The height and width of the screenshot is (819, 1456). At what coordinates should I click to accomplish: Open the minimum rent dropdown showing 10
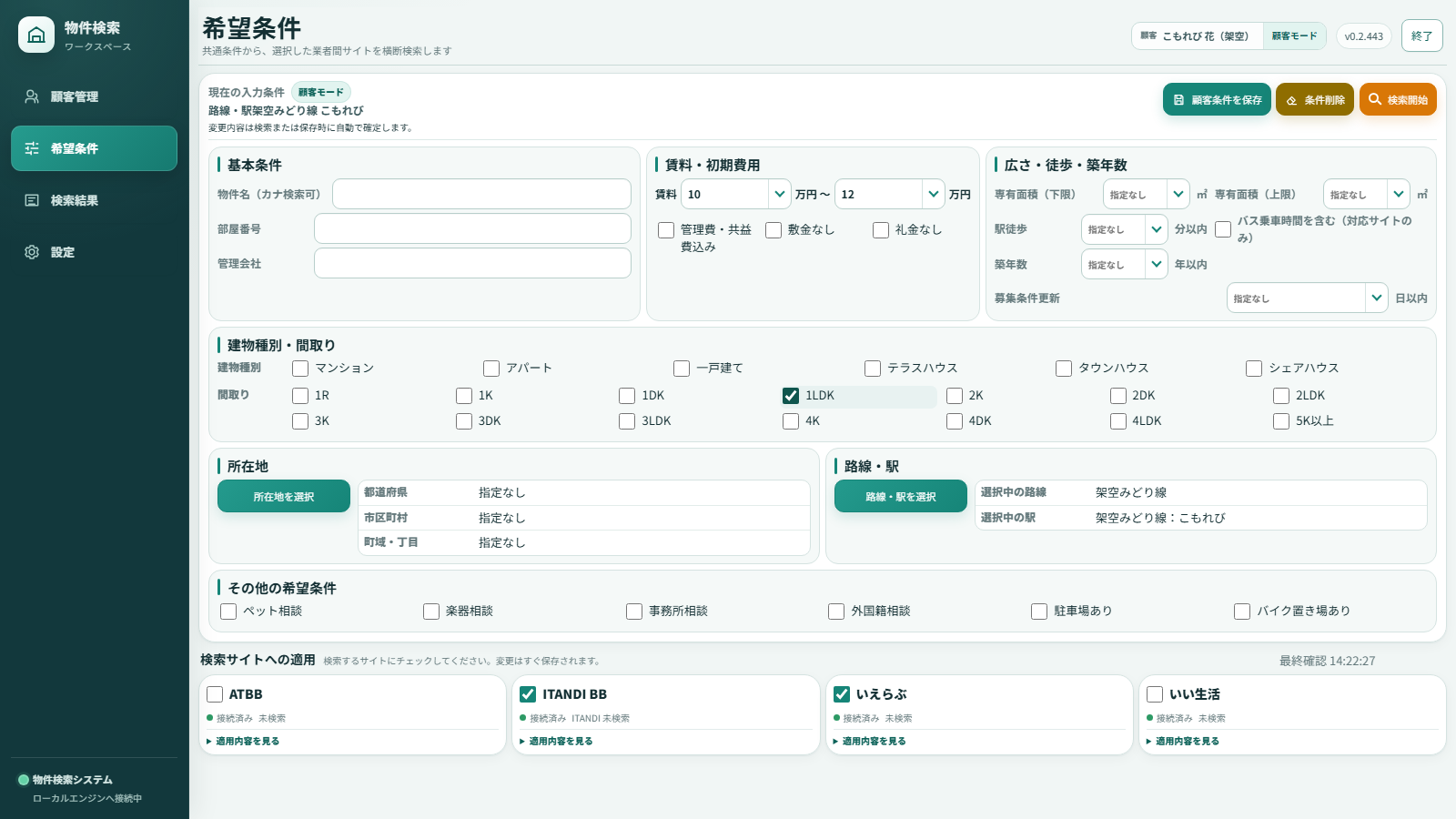pos(736,194)
